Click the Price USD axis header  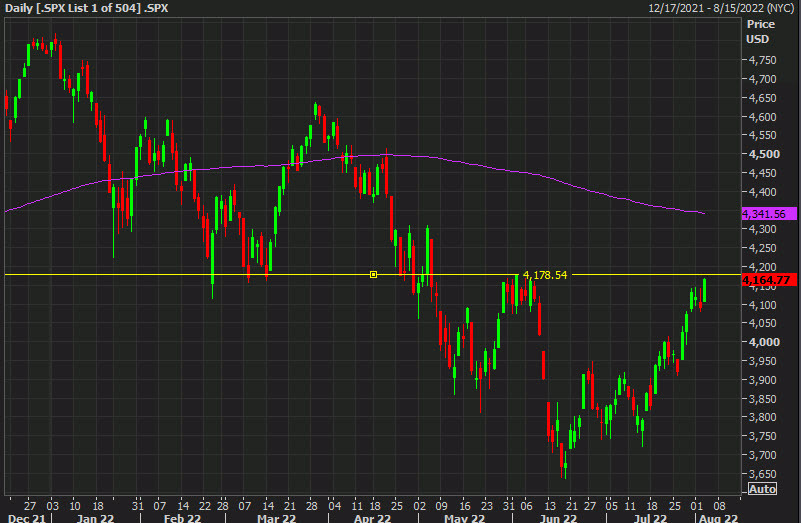pos(760,32)
